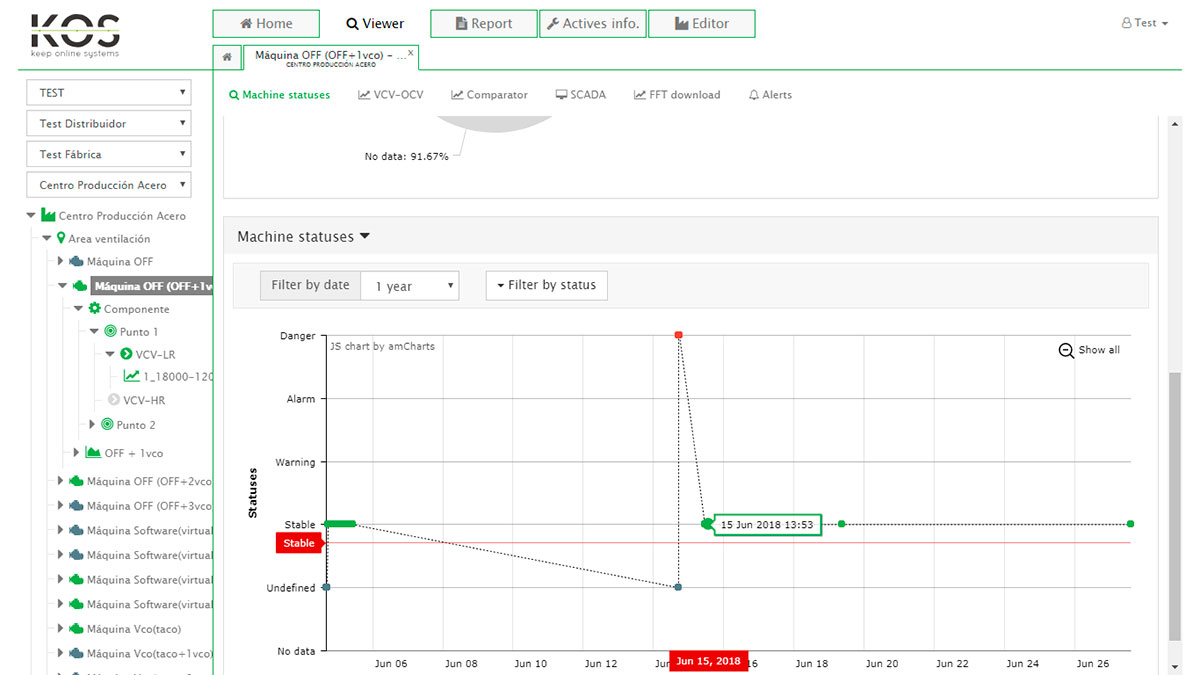Open the Test Distribuidor dropdown
The height and width of the screenshot is (675, 1200).
pyautogui.click(x=108, y=124)
